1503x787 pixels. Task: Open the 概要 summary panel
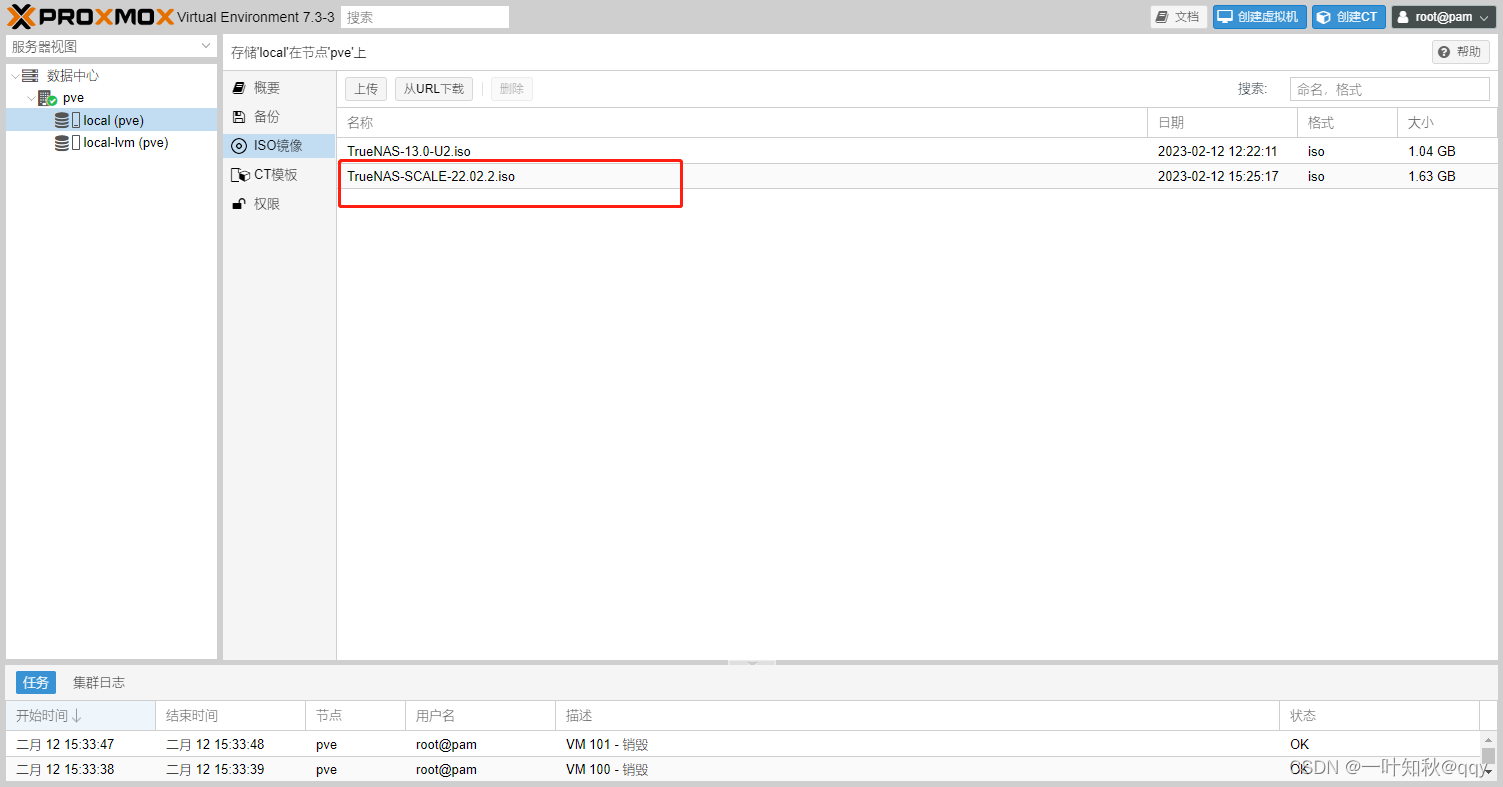[279, 88]
